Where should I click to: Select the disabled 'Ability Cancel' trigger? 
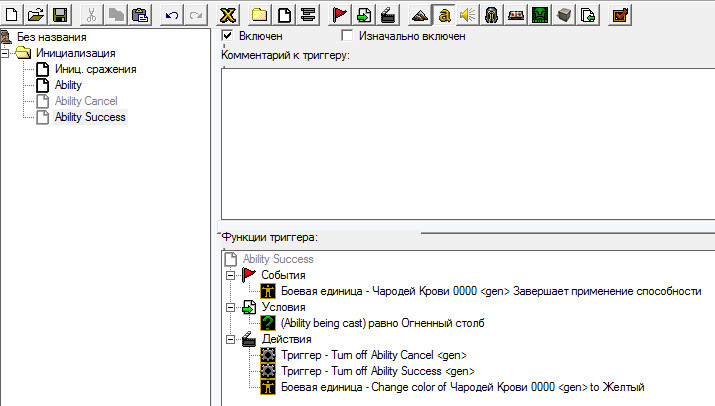tap(86, 101)
